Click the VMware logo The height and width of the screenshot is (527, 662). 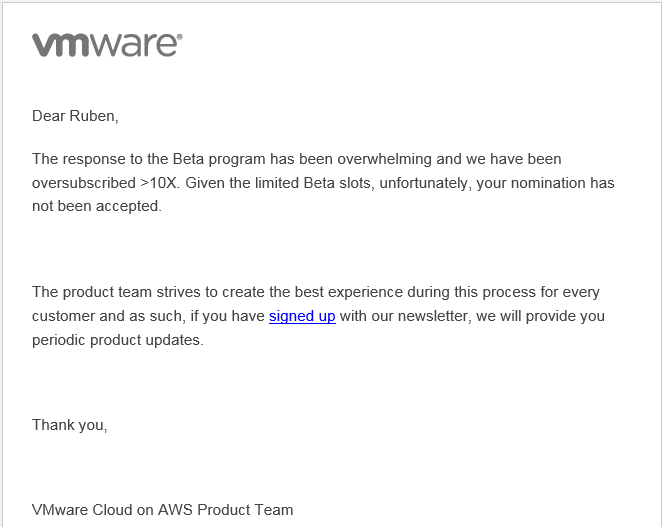(x=107, y=45)
